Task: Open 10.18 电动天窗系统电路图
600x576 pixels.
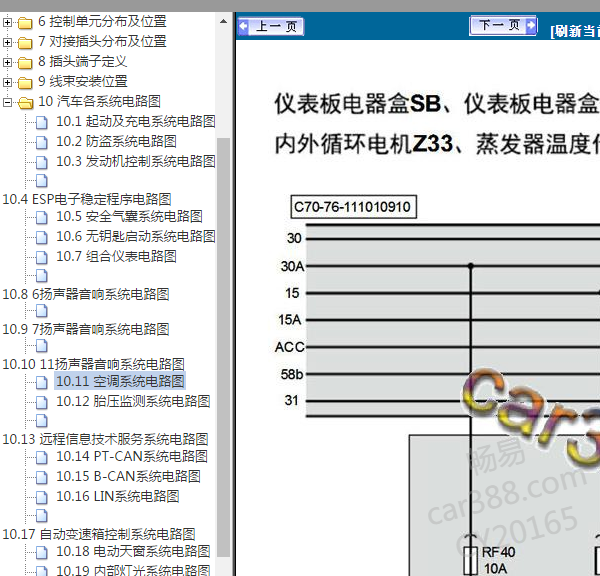Action: click(133, 552)
